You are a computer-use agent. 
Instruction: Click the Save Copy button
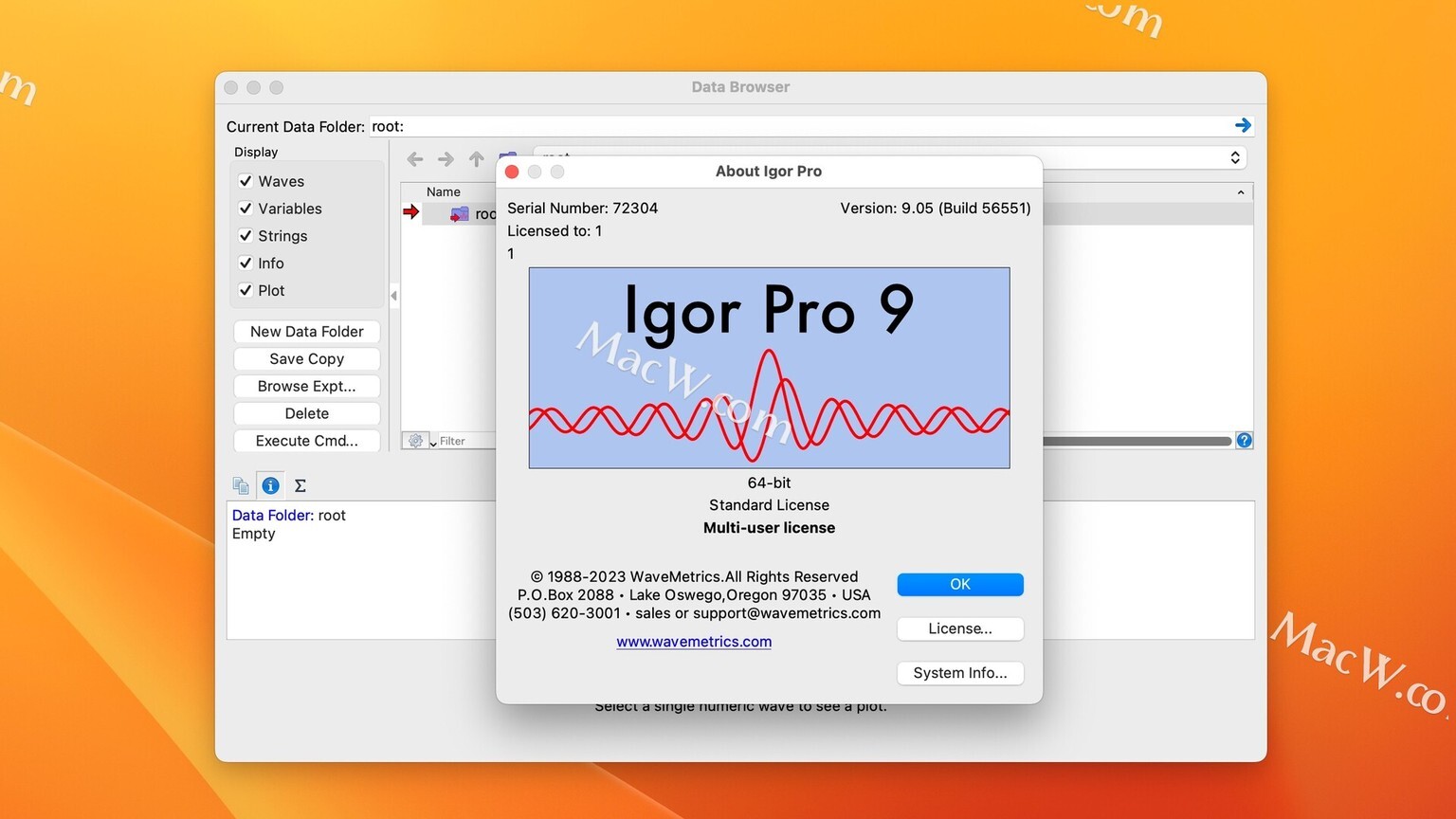tap(307, 359)
